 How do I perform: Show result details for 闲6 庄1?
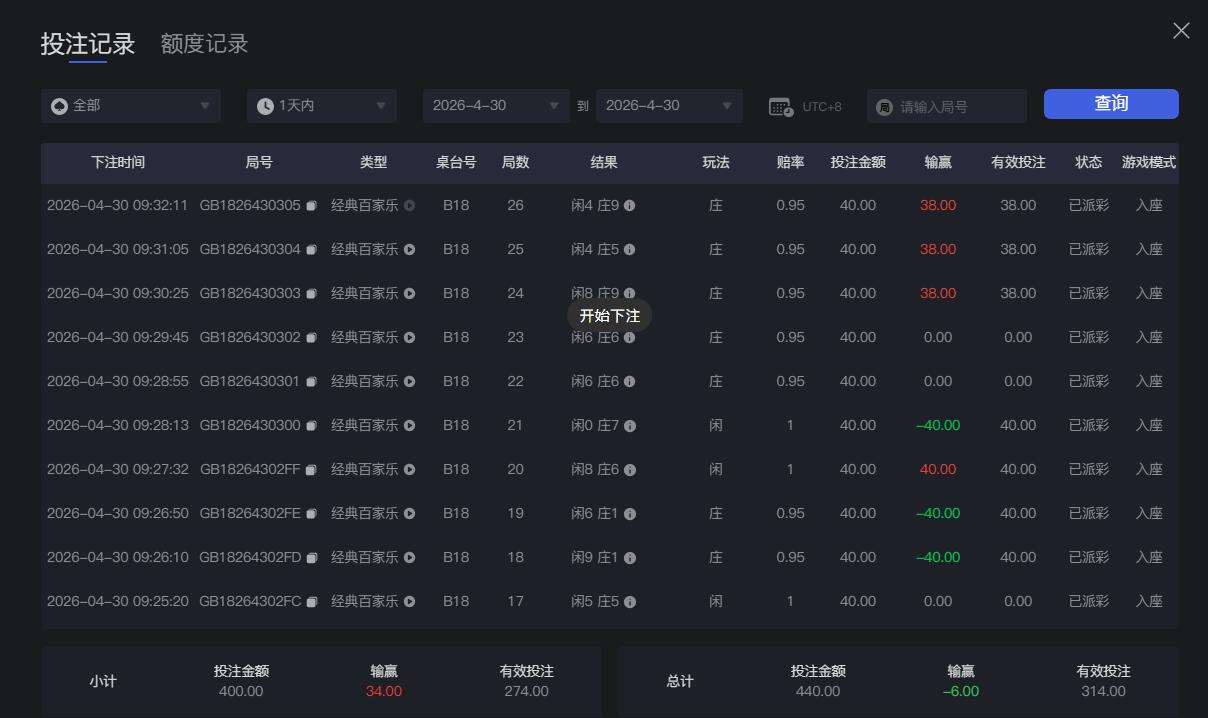[630, 514]
